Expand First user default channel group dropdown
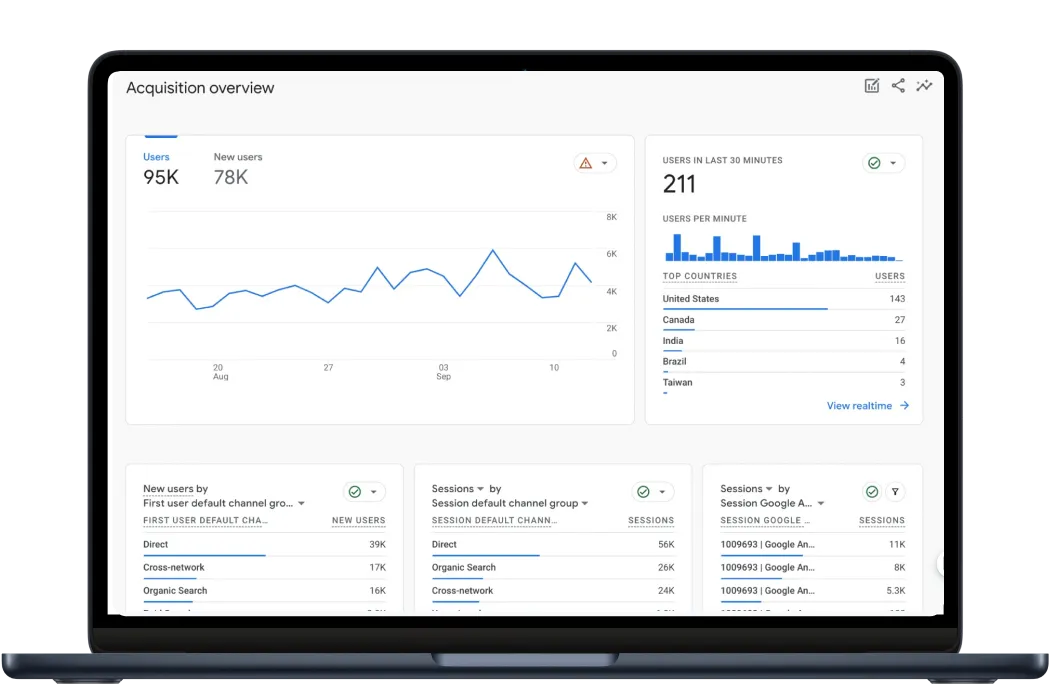This screenshot has width=1052, height=686. click(x=301, y=503)
